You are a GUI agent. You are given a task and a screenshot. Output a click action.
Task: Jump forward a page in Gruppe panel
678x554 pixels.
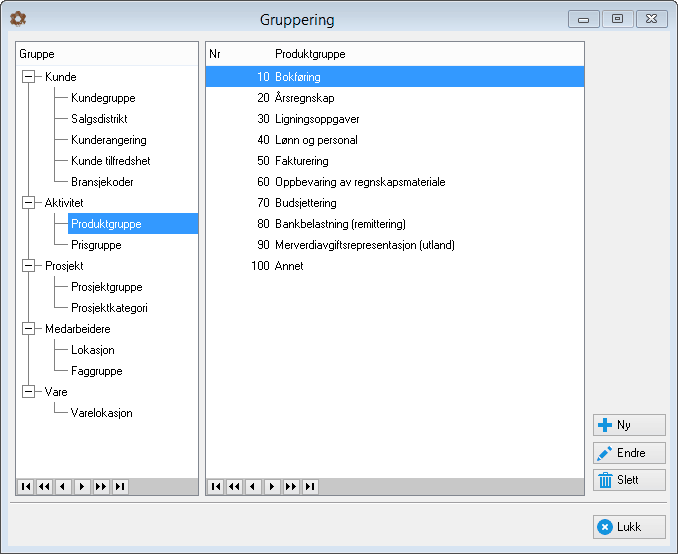point(101,487)
